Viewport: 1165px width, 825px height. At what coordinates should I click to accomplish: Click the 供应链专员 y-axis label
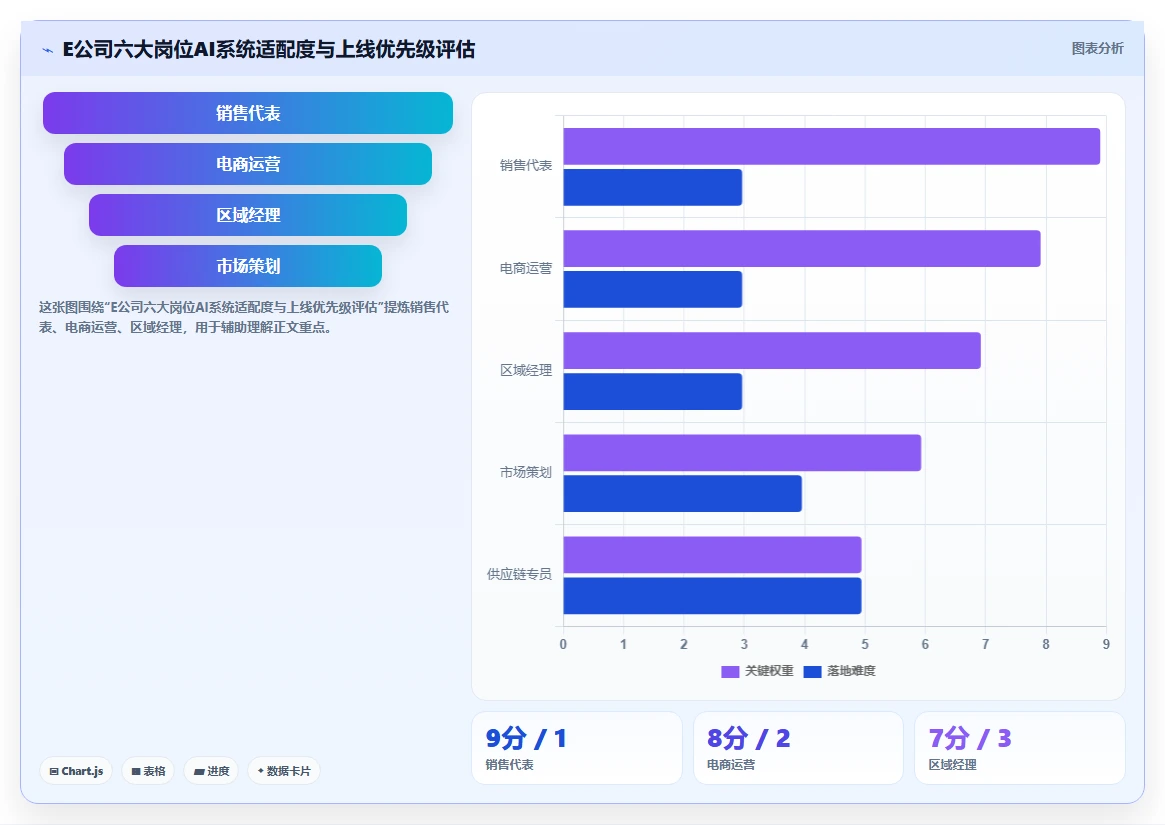pyautogui.click(x=519, y=574)
